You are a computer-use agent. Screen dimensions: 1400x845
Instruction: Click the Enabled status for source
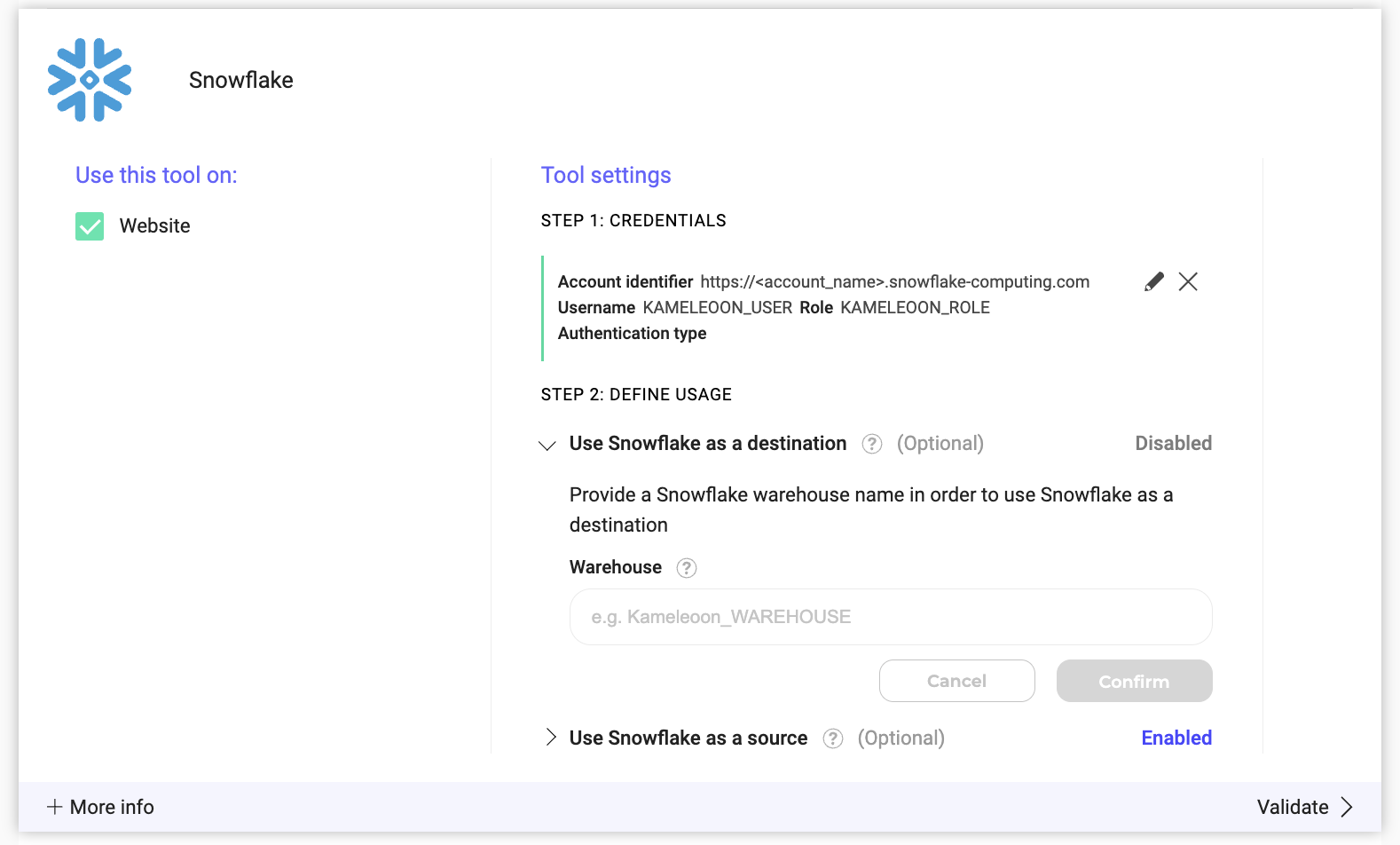pyautogui.click(x=1176, y=738)
